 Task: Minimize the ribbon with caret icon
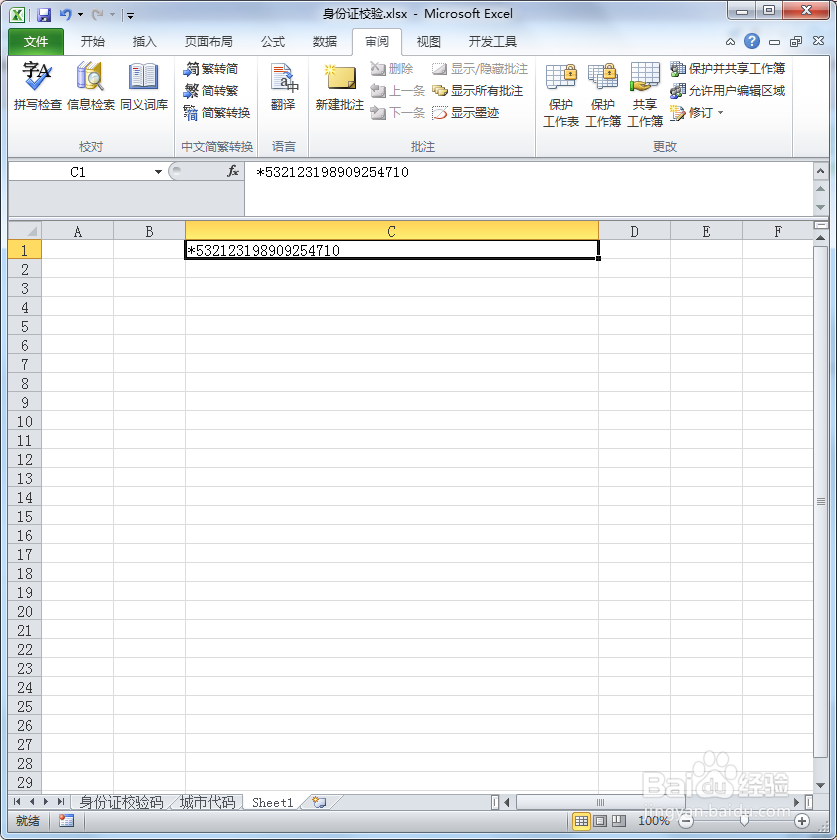730,42
